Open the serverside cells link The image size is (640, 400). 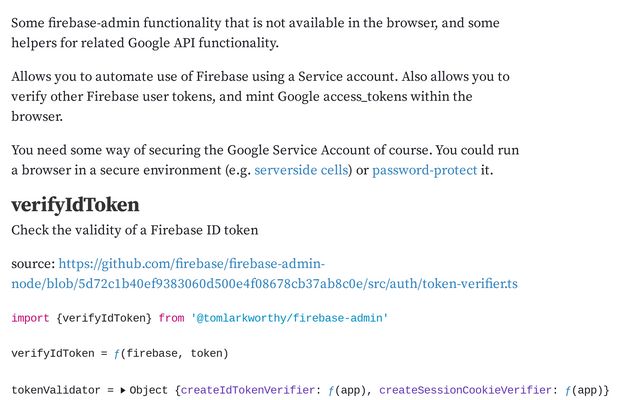click(x=300, y=170)
